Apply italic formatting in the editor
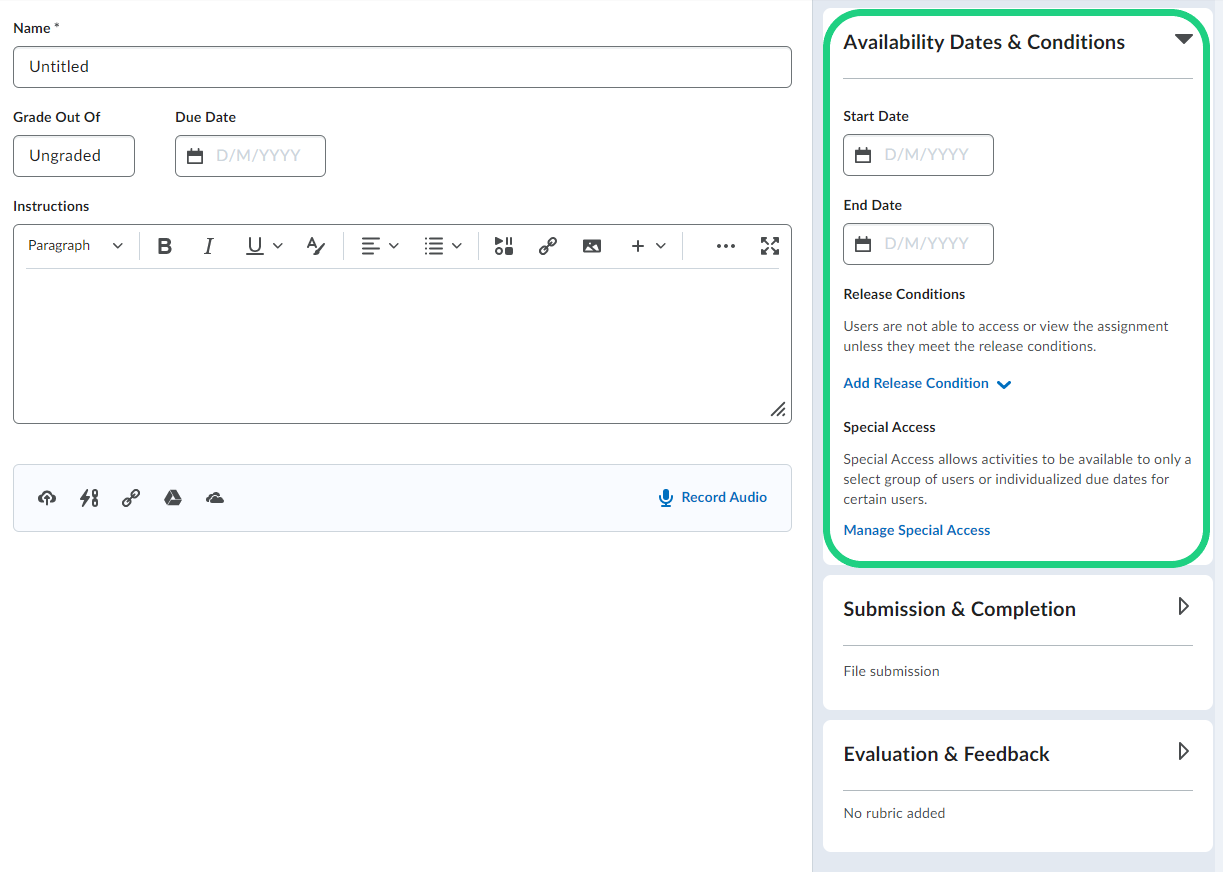Viewport: 1223px width, 872px height. pos(209,246)
